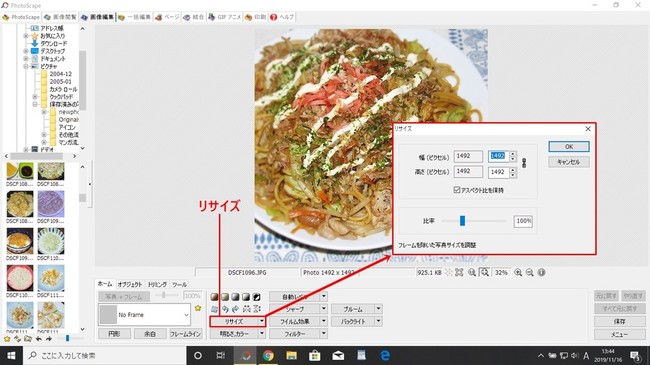The width and height of the screenshot is (650, 365).
Task: Increase the width value with up stepper
Action: [x=513, y=153]
